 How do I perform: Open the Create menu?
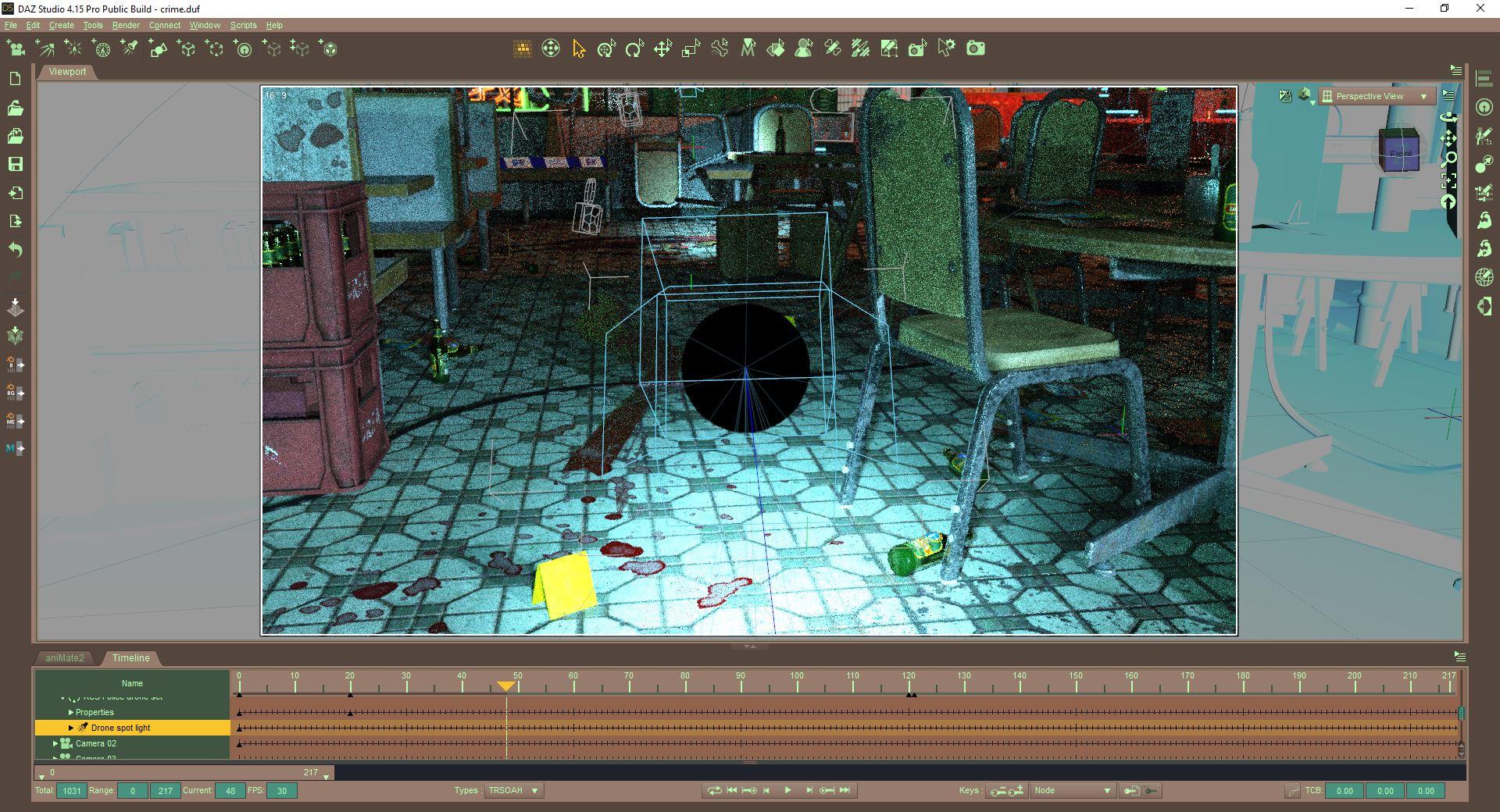point(62,25)
